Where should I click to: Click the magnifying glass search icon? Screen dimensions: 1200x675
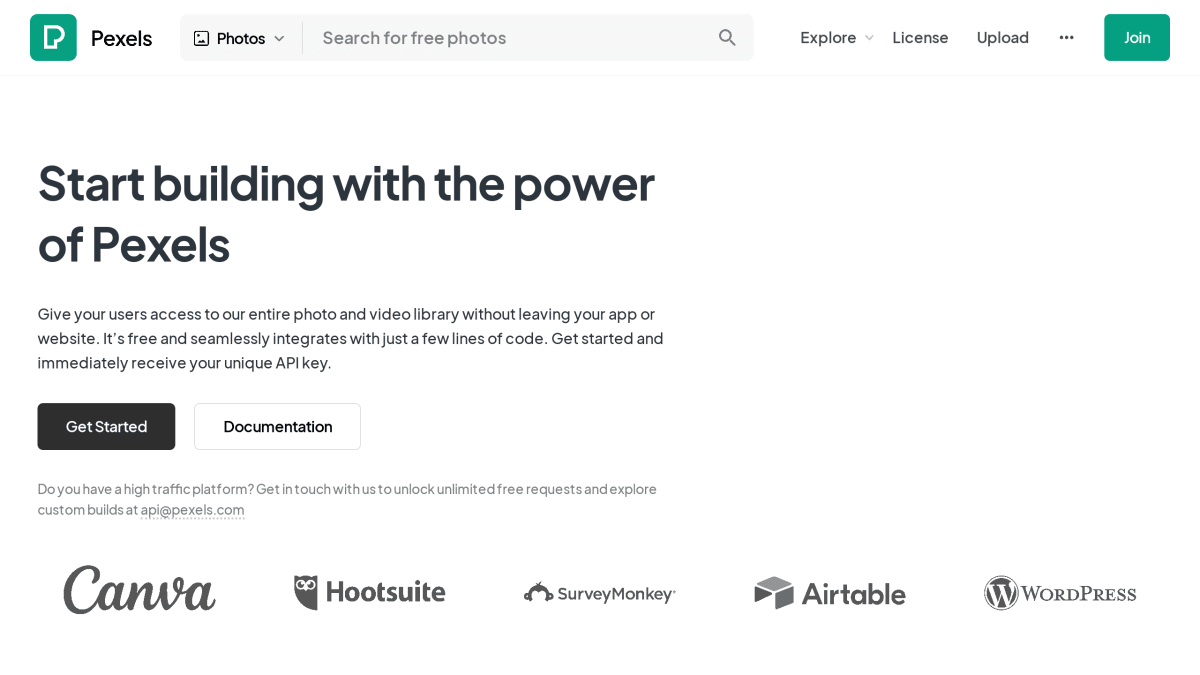[727, 37]
